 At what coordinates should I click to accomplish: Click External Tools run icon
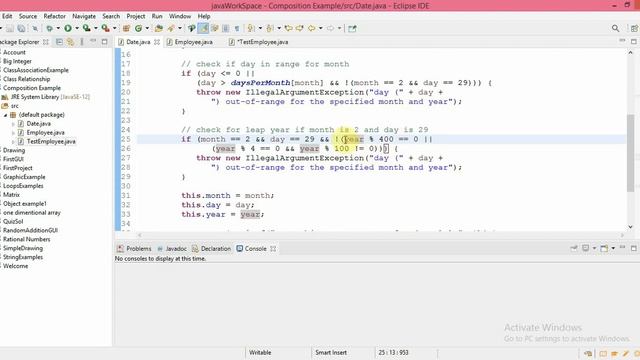click(x=105, y=28)
